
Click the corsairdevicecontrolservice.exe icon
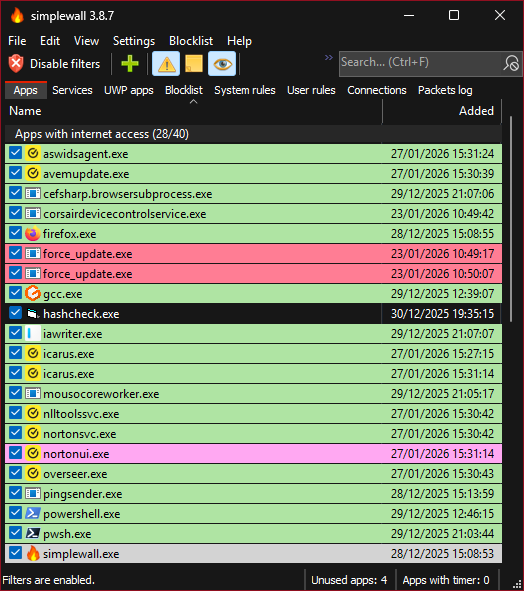[x=33, y=214]
